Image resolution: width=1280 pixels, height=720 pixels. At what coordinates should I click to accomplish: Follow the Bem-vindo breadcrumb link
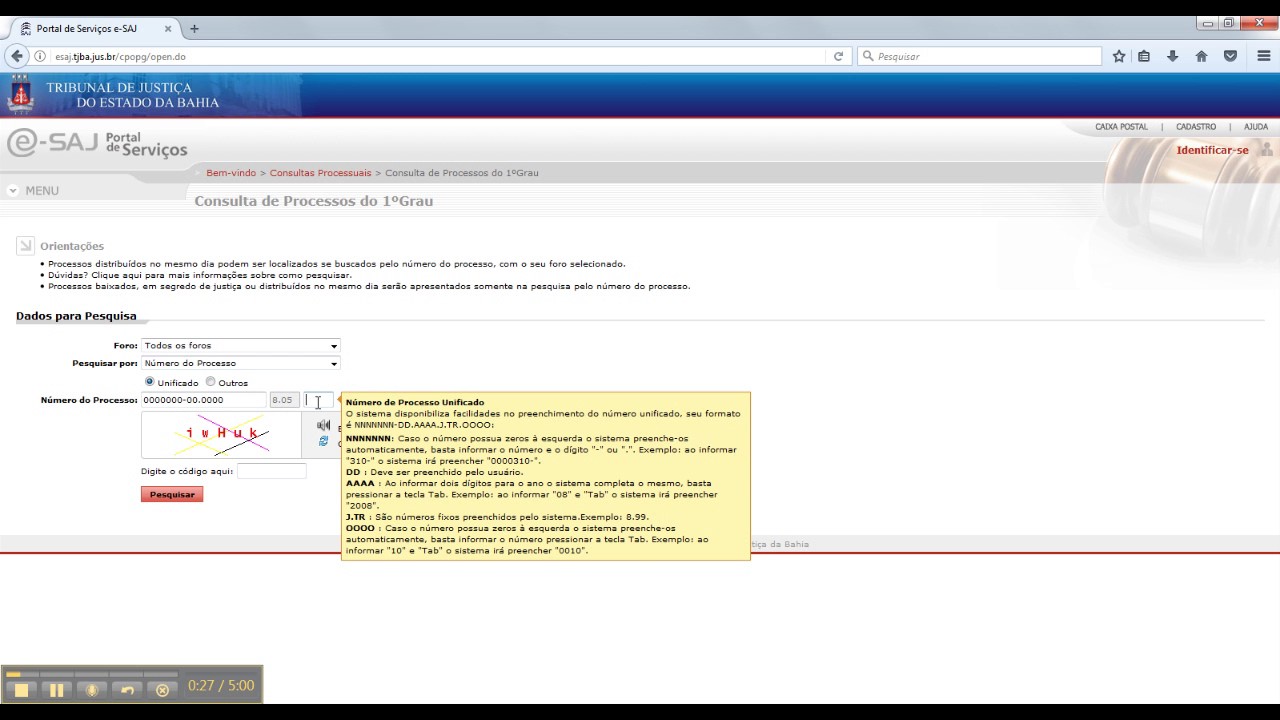click(x=231, y=173)
